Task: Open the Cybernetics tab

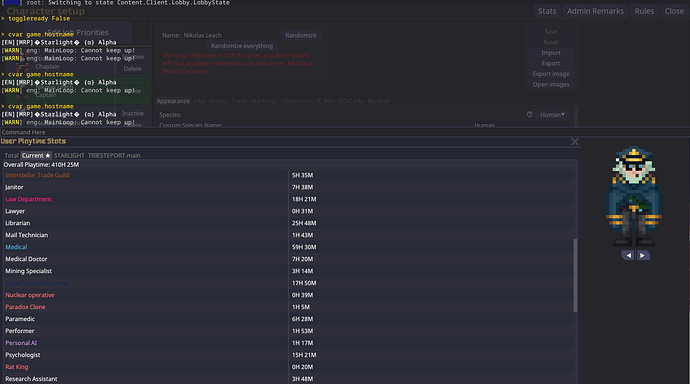Action: (296, 101)
